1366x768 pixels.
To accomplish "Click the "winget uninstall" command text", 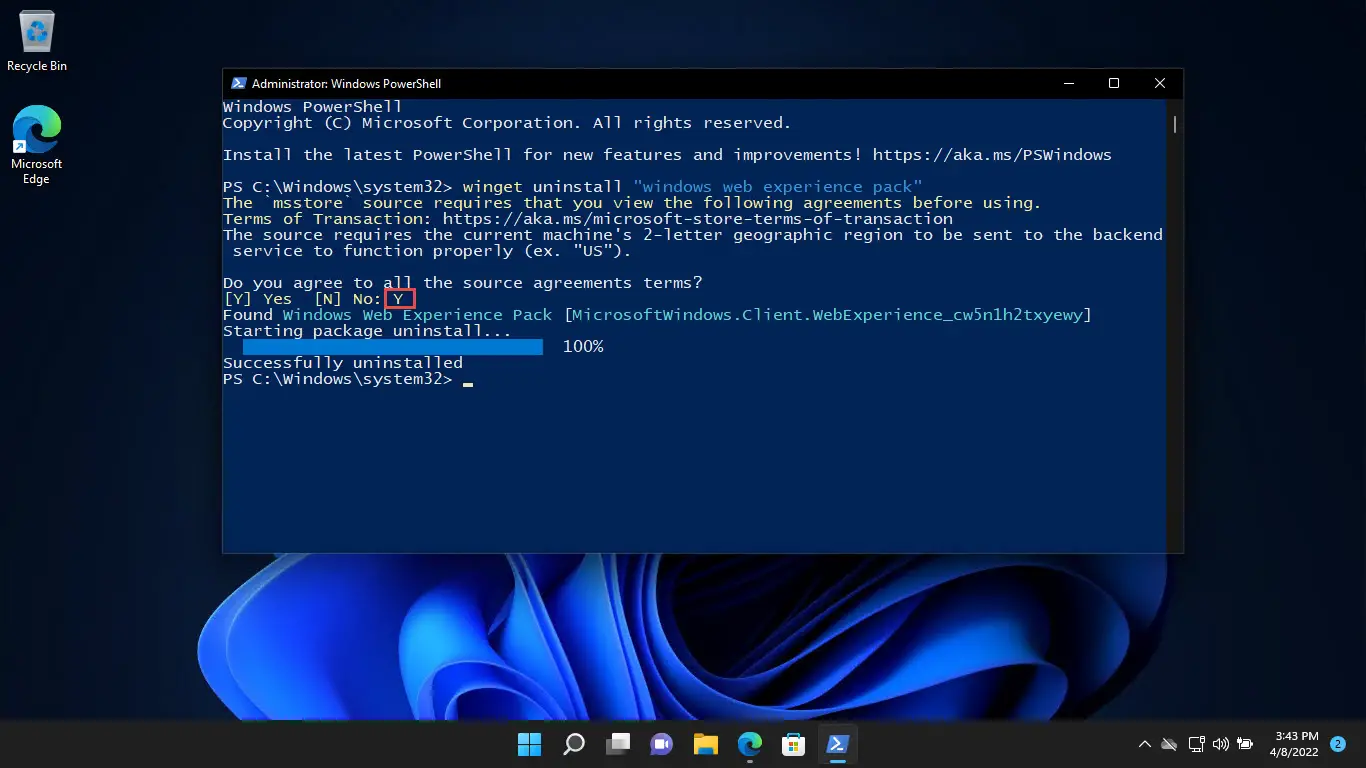I will tap(542, 187).
